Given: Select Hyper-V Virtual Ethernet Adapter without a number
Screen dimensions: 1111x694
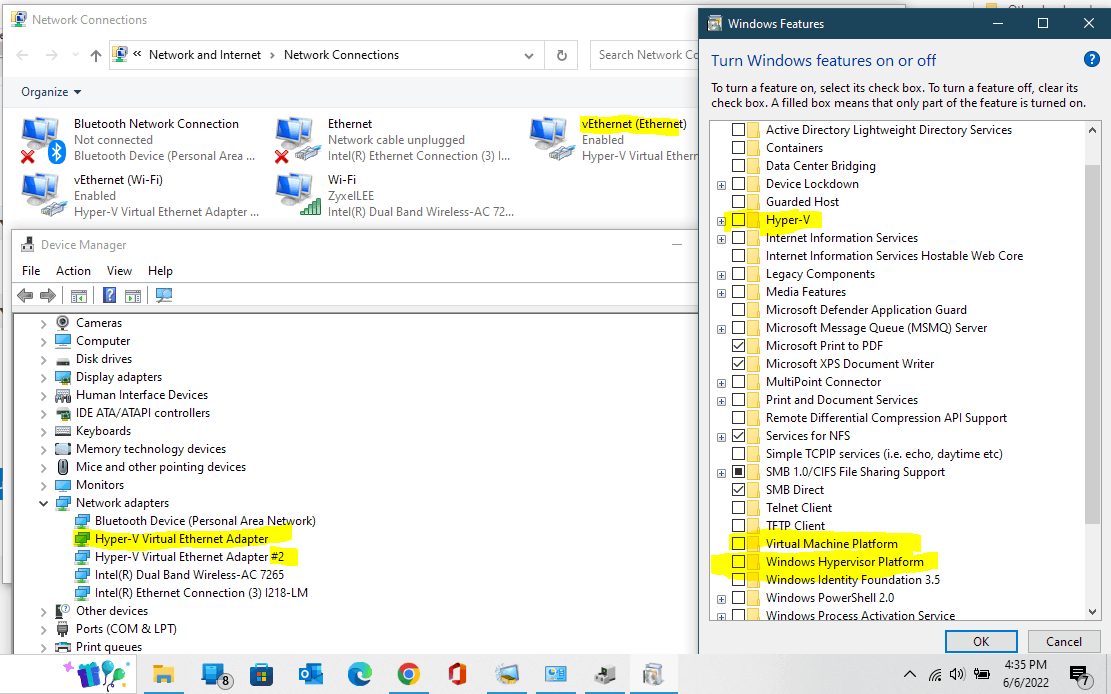Looking at the screenshot, I should coord(181,539).
